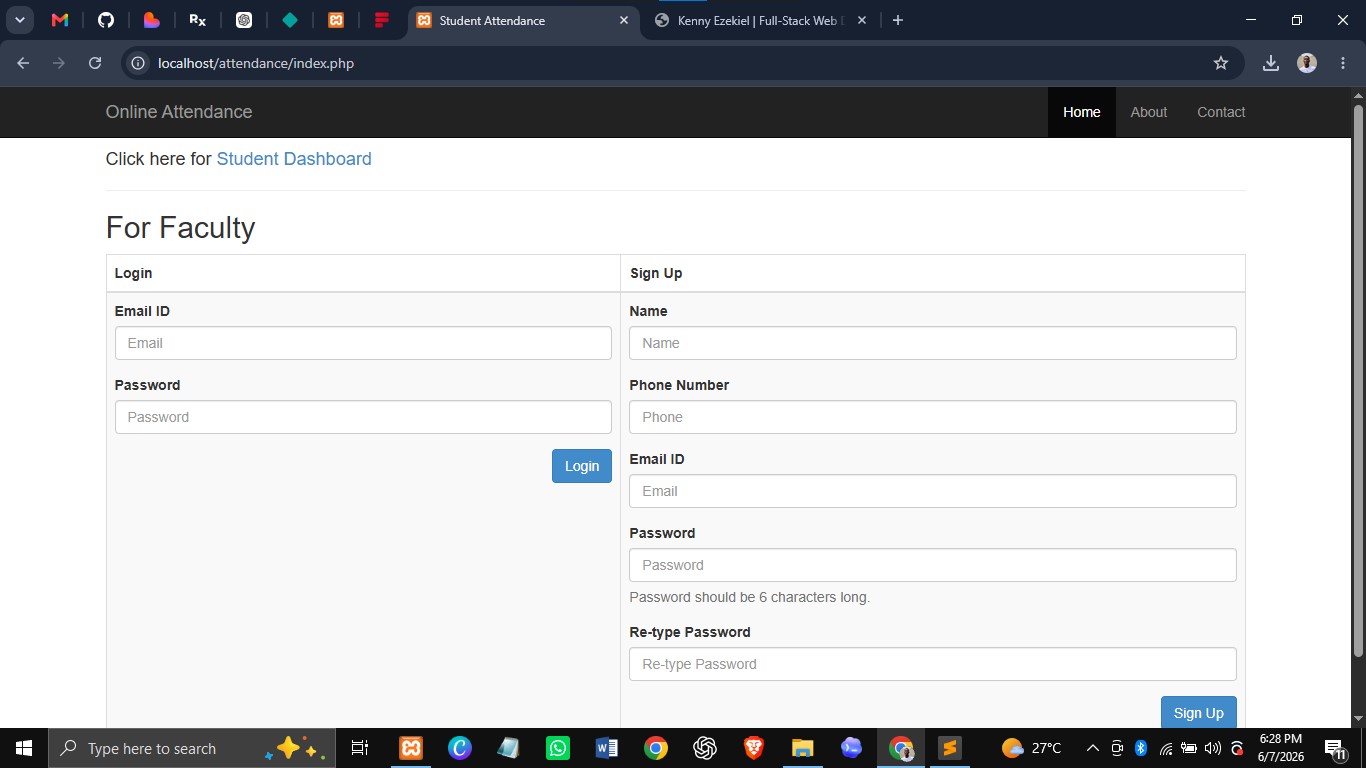The width and height of the screenshot is (1366, 768).
Task: Show hidden system tray icons
Action: point(1092,748)
